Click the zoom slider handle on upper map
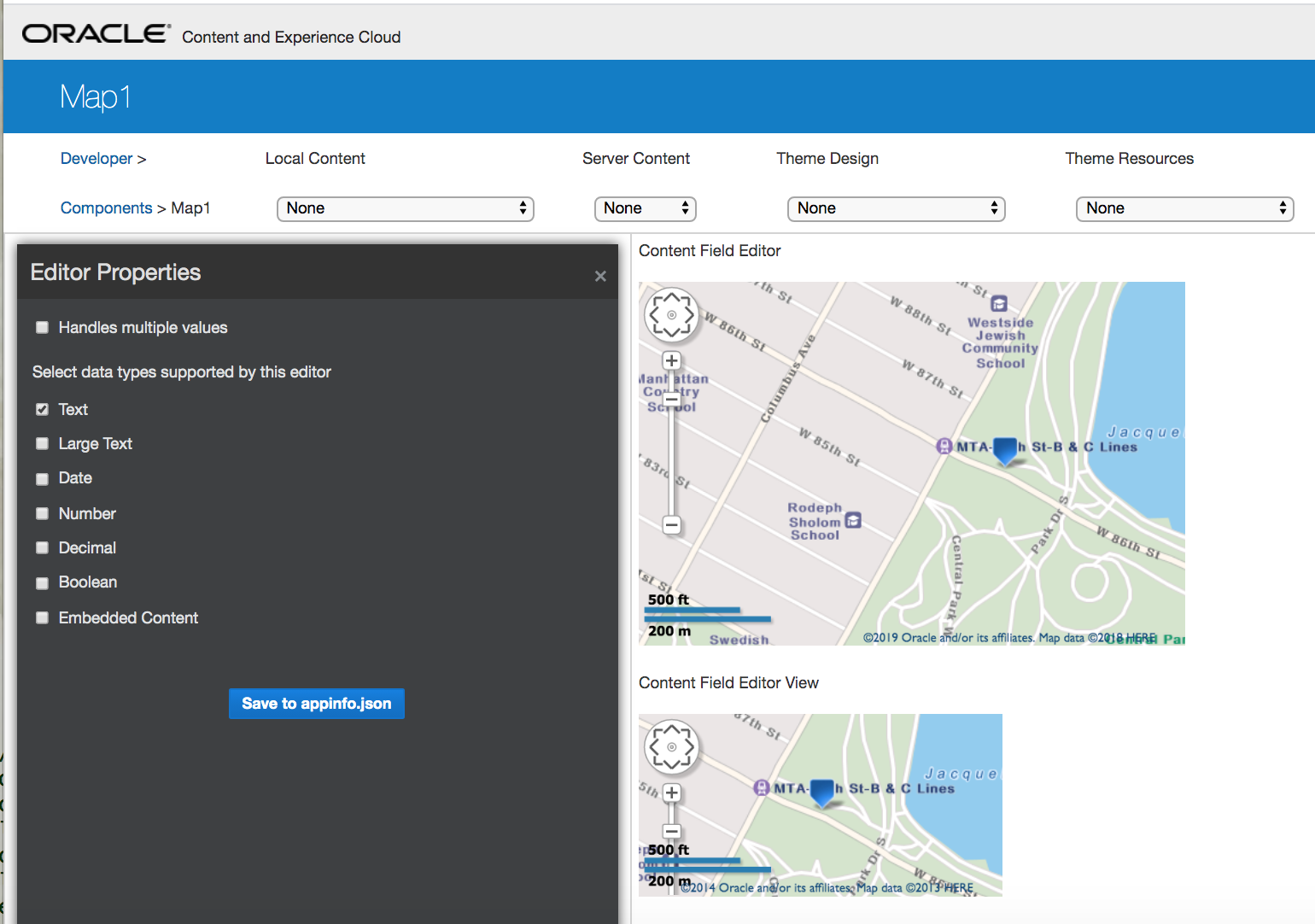Viewport: 1315px width, 924px height. coord(672,398)
